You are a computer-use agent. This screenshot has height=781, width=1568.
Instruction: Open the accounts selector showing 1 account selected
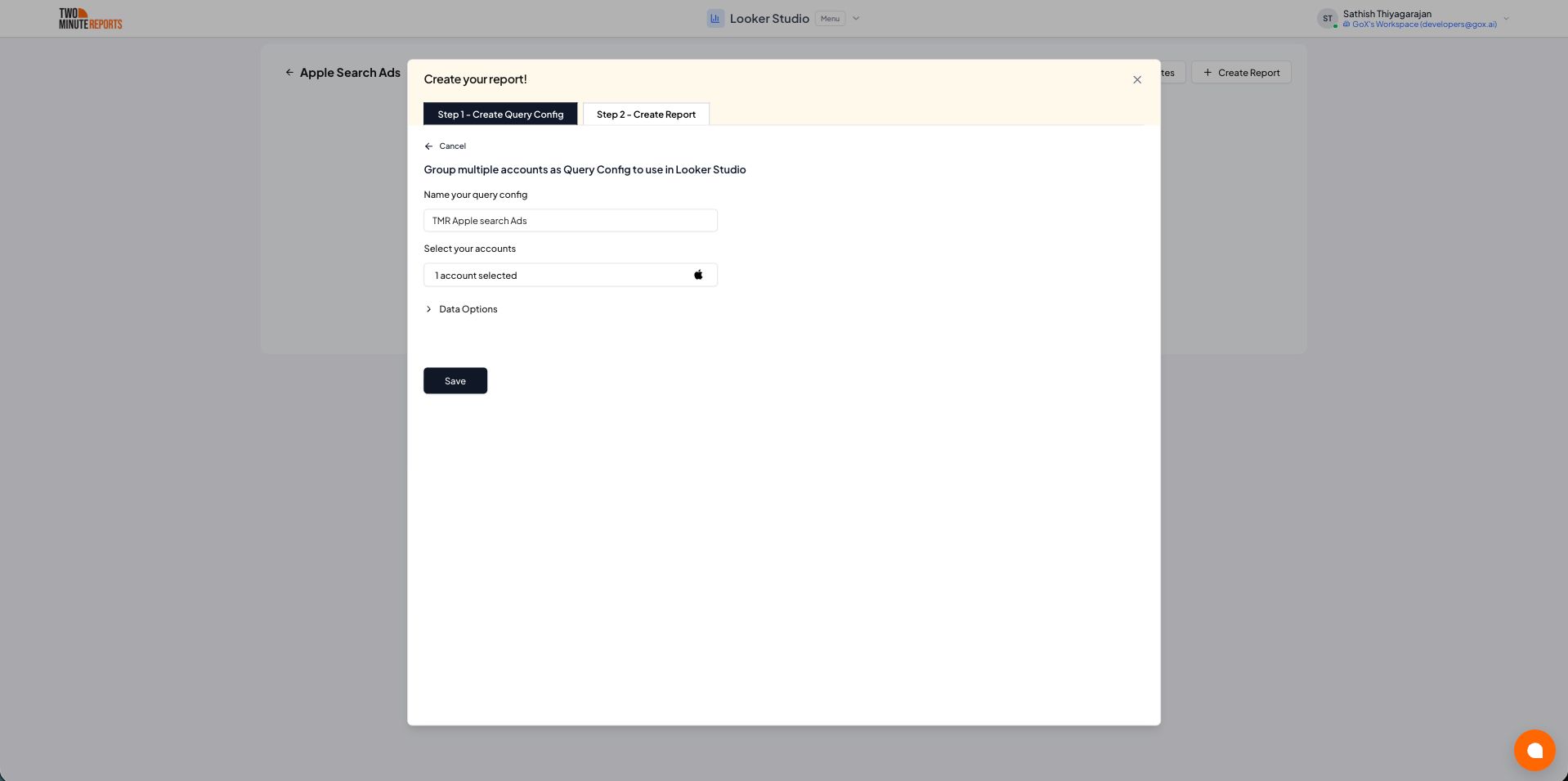(x=570, y=275)
